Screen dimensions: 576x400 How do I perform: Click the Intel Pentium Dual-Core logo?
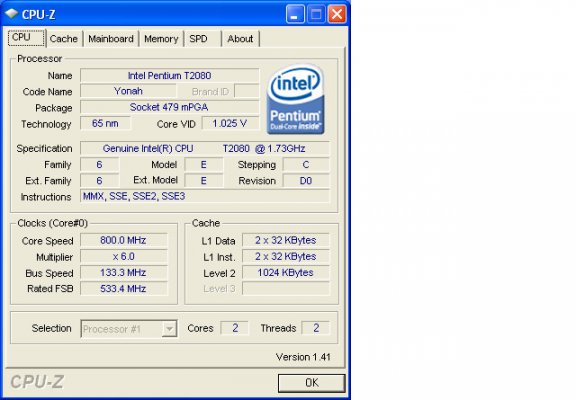[296, 99]
